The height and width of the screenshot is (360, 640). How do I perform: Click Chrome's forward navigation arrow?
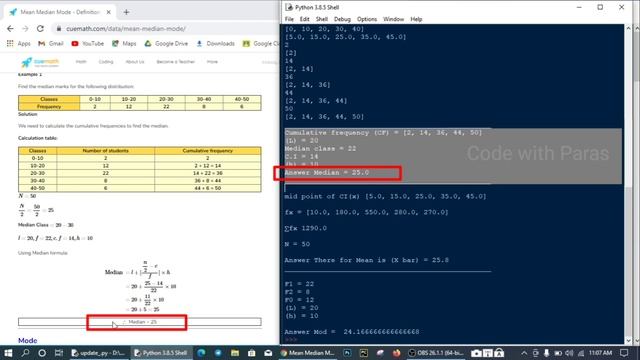(25, 29)
